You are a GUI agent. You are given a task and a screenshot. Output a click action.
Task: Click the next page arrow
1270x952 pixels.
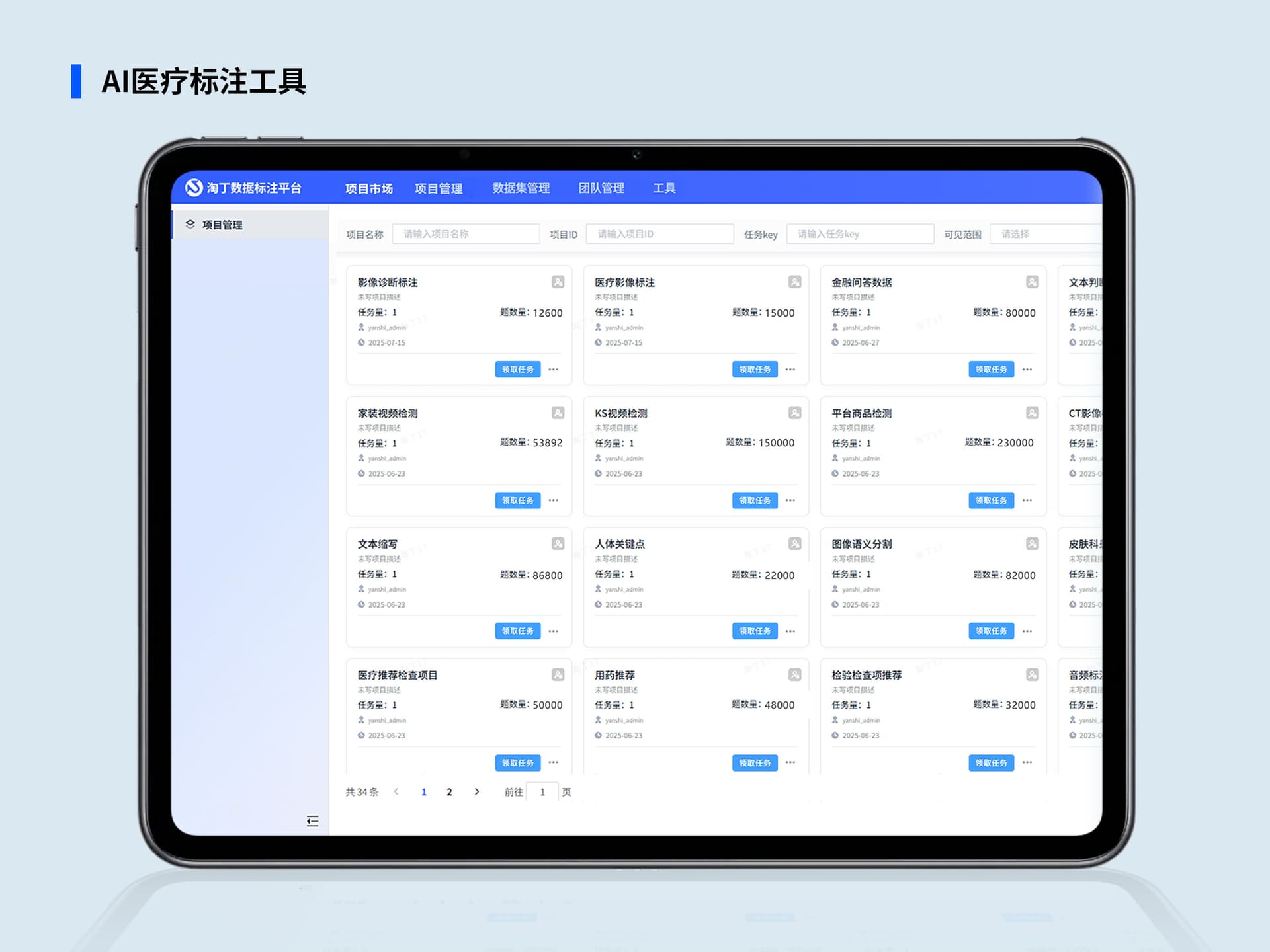tap(477, 791)
